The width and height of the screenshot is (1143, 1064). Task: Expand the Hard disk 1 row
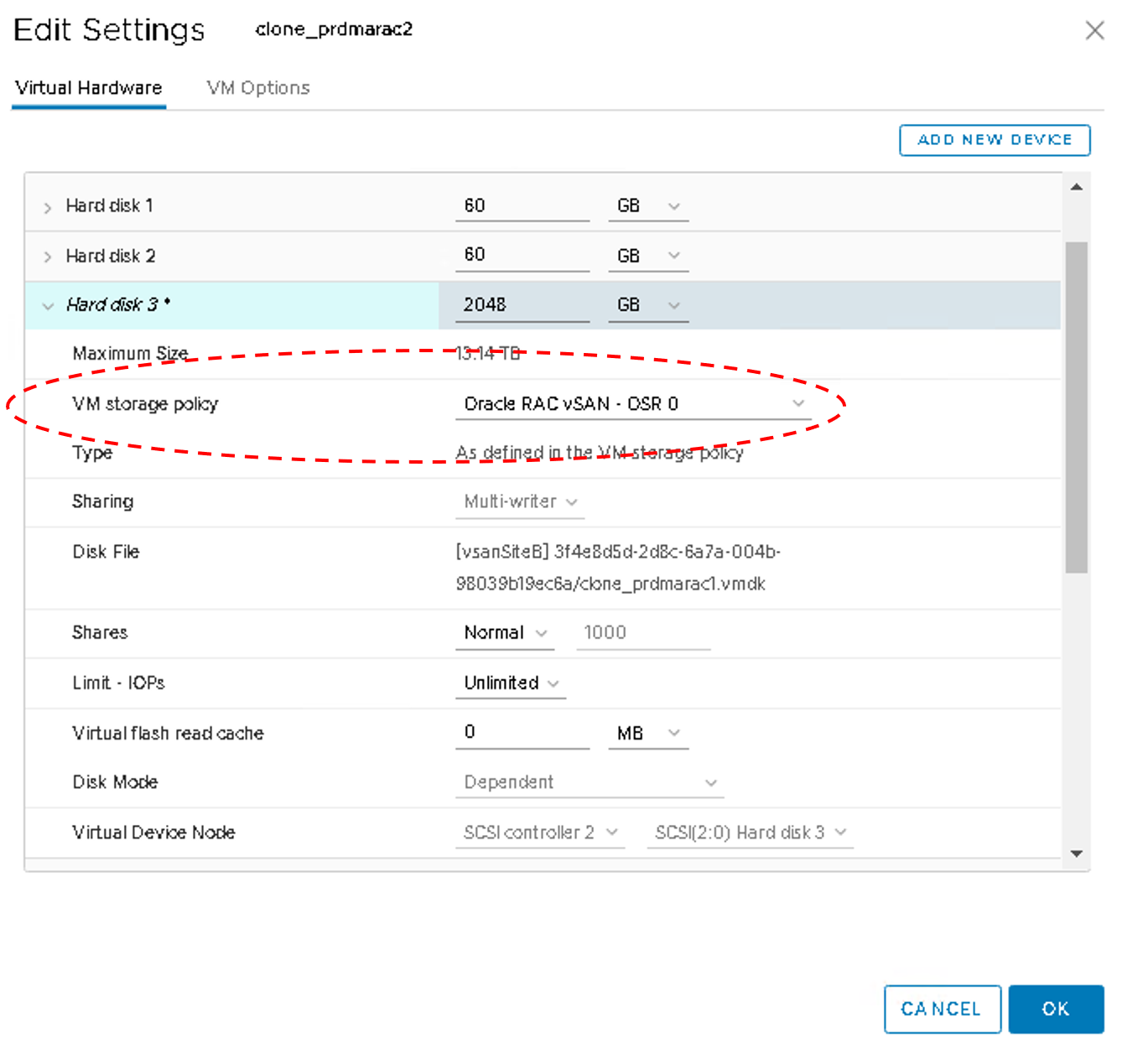48,207
